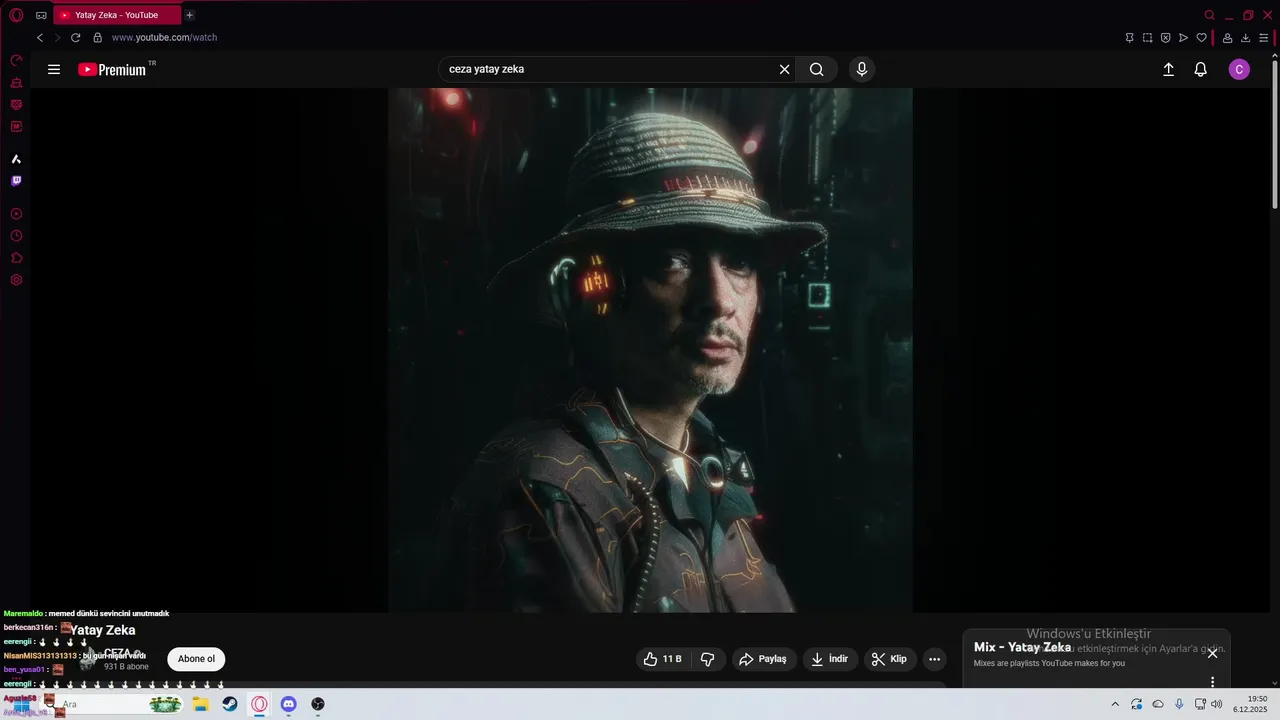The image size is (1280, 720).
Task: Click the system tray microphone icon
Action: coord(1179,704)
